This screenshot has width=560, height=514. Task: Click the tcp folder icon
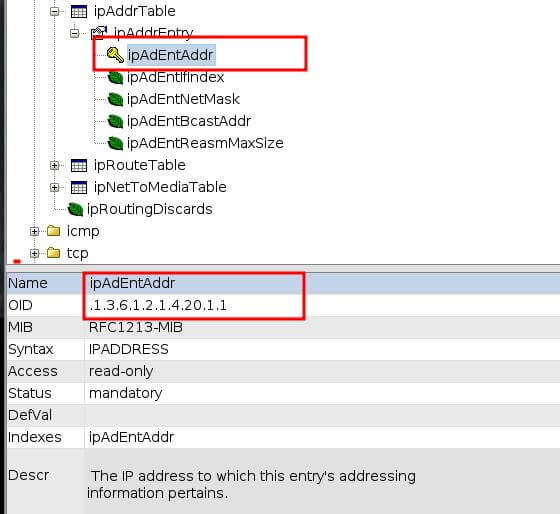[x=54, y=253]
